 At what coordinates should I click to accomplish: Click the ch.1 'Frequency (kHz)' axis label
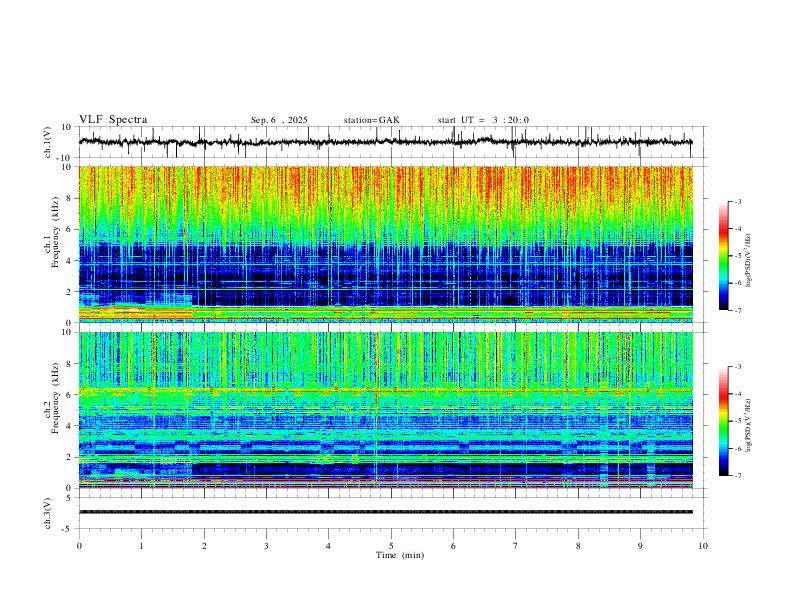point(55,233)
